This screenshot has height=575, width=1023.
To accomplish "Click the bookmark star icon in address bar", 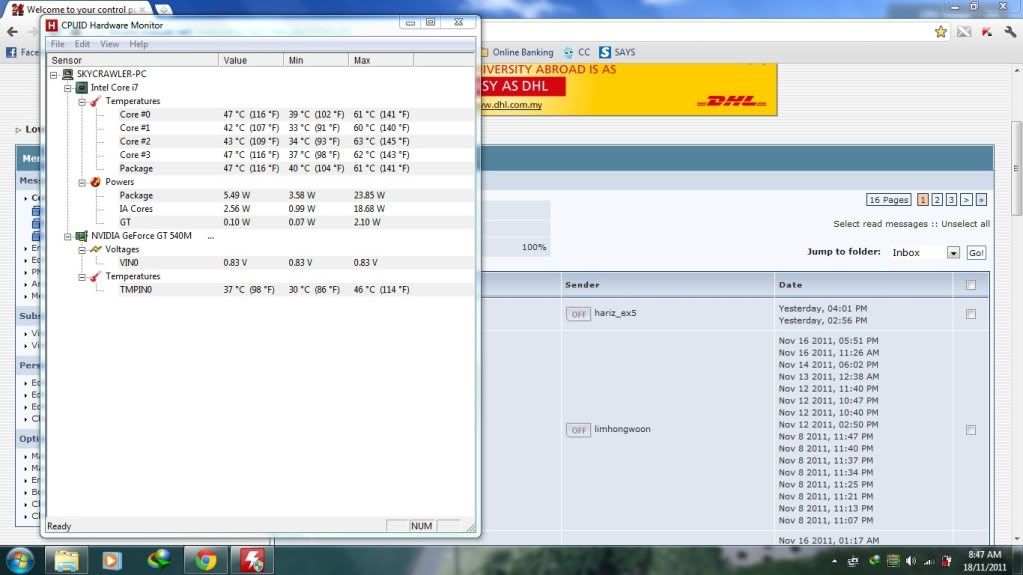I will (941, 32).
